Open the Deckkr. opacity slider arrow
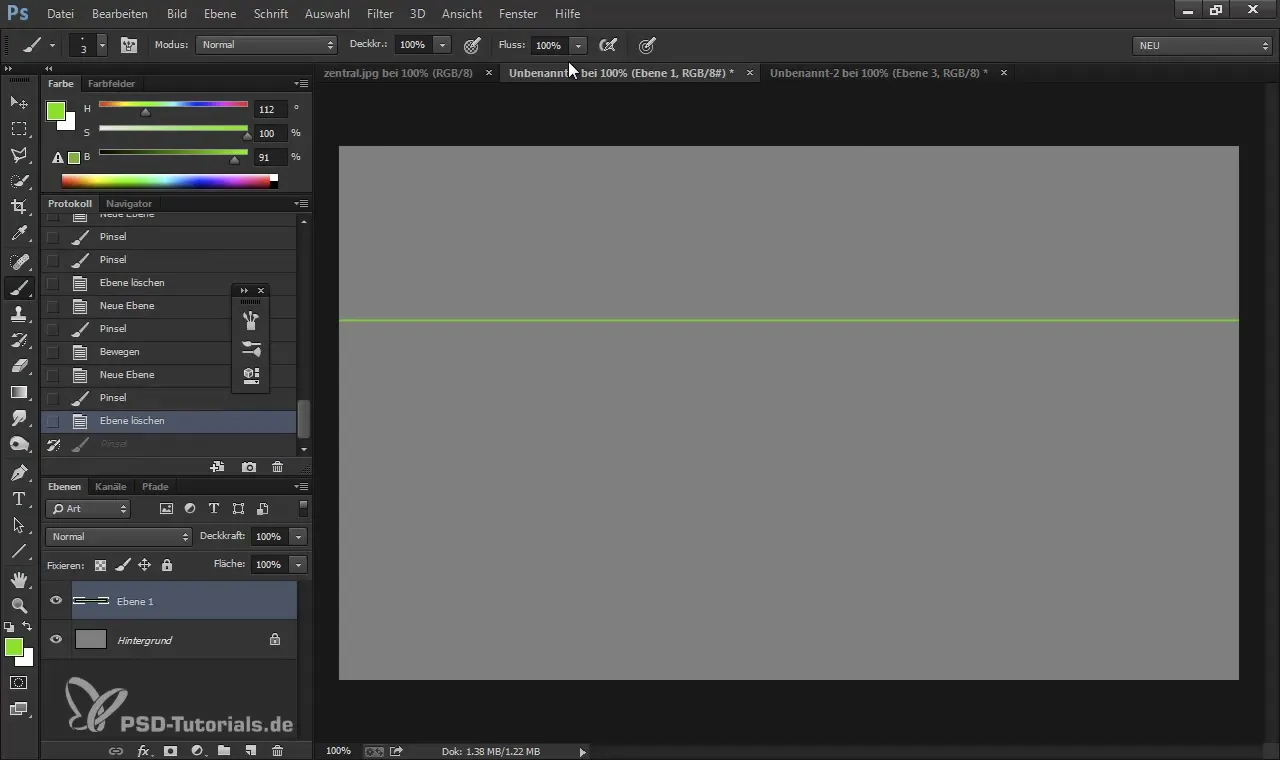 coord(442,45)
